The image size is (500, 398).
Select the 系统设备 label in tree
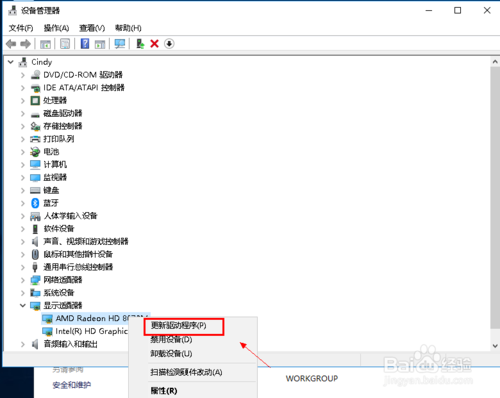point(59,293)
